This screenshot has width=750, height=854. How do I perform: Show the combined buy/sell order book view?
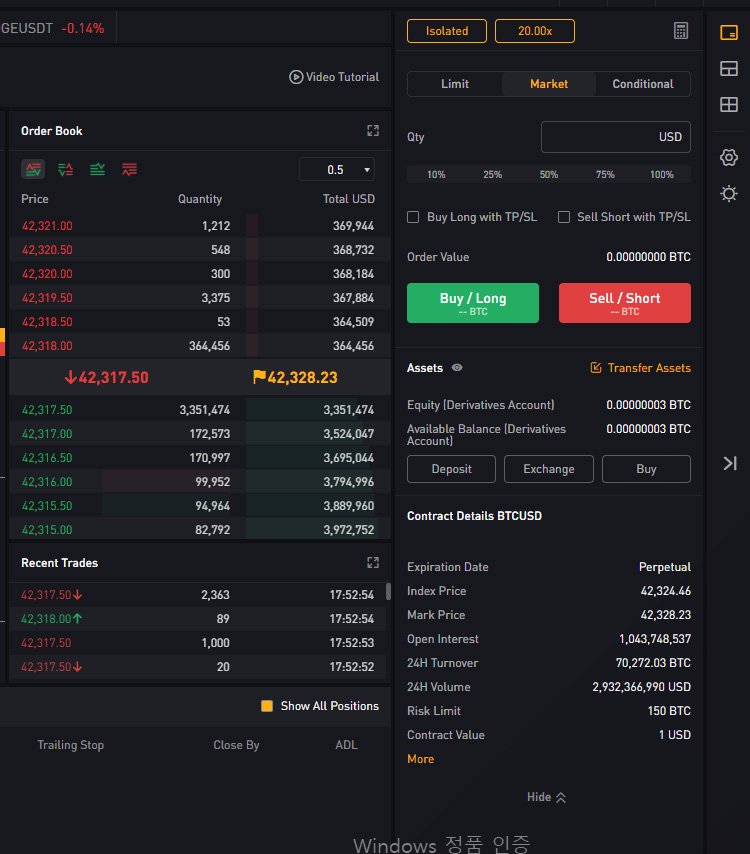[x=33, y=169]
